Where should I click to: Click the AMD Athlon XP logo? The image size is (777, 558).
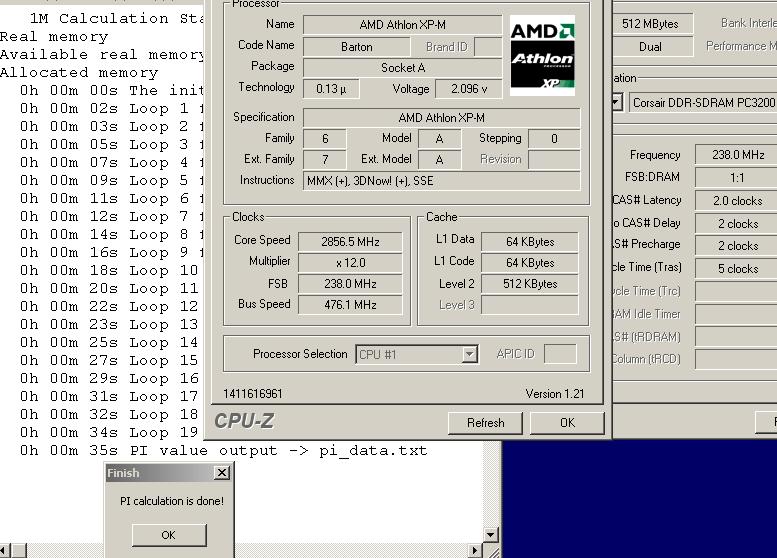(x=542, y=55)
